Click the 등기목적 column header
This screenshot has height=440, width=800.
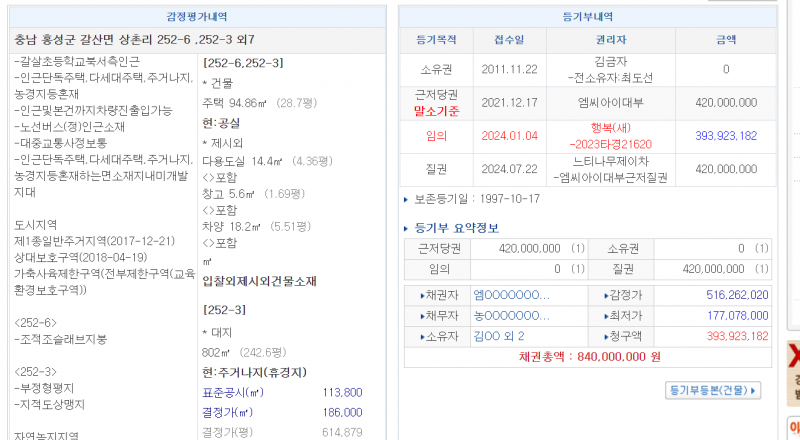(x=436, y=40)
